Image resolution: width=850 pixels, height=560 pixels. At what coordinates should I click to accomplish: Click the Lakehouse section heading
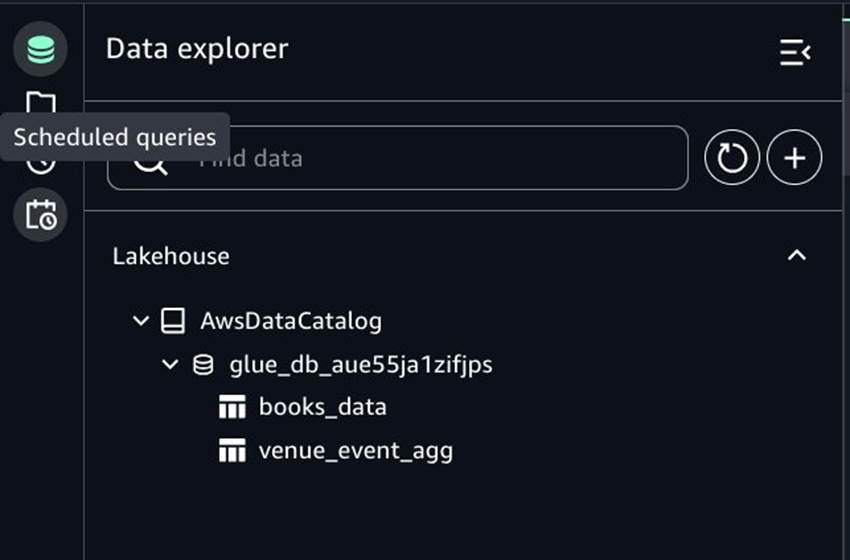pyautogui.click(x=171, y=256)
